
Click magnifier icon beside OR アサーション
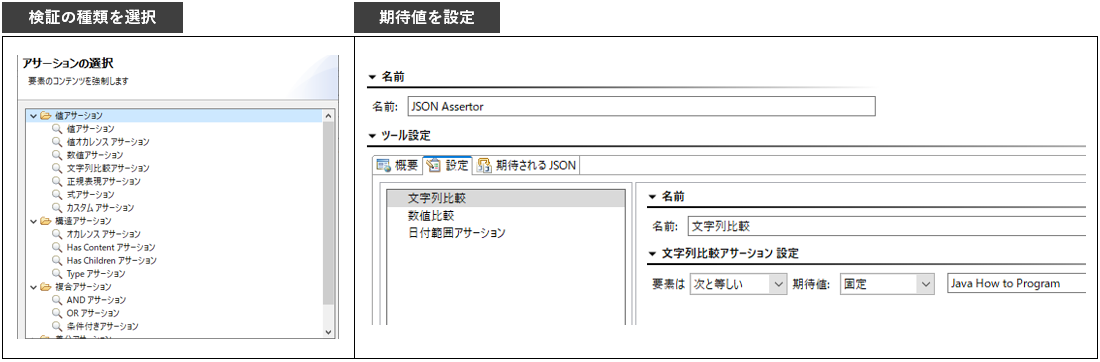tap(56, 313)
